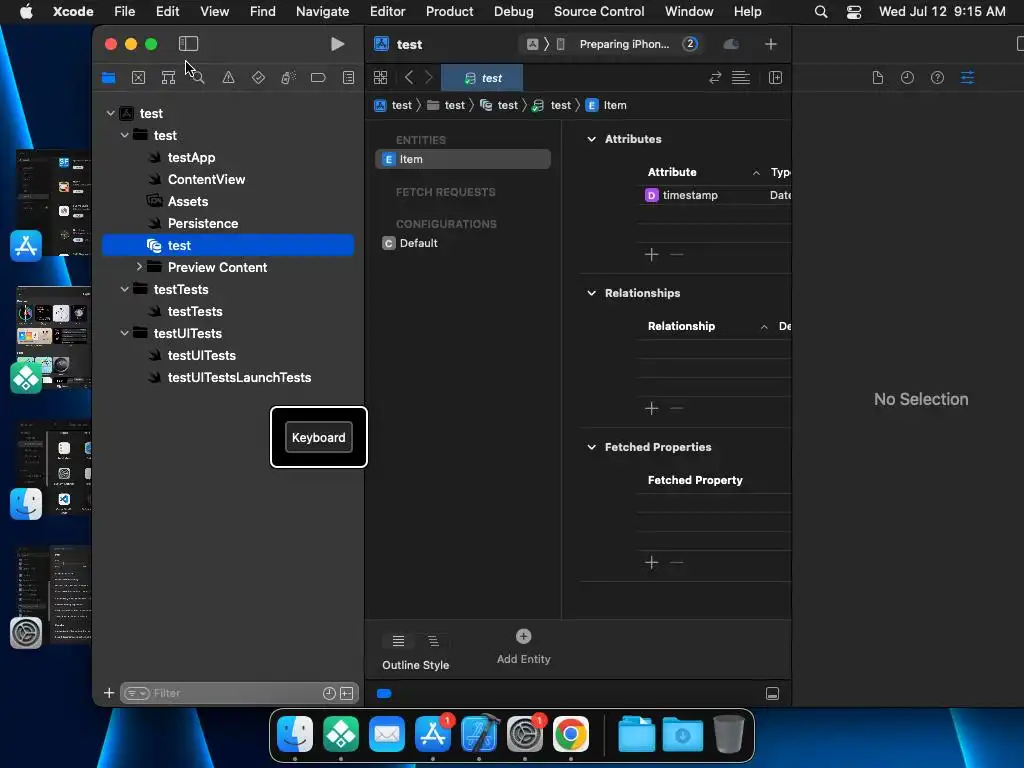Open the Test navigator diamond icon
Image resolution: width=1024 pixels, height=768 pixels.
point(258,78)
